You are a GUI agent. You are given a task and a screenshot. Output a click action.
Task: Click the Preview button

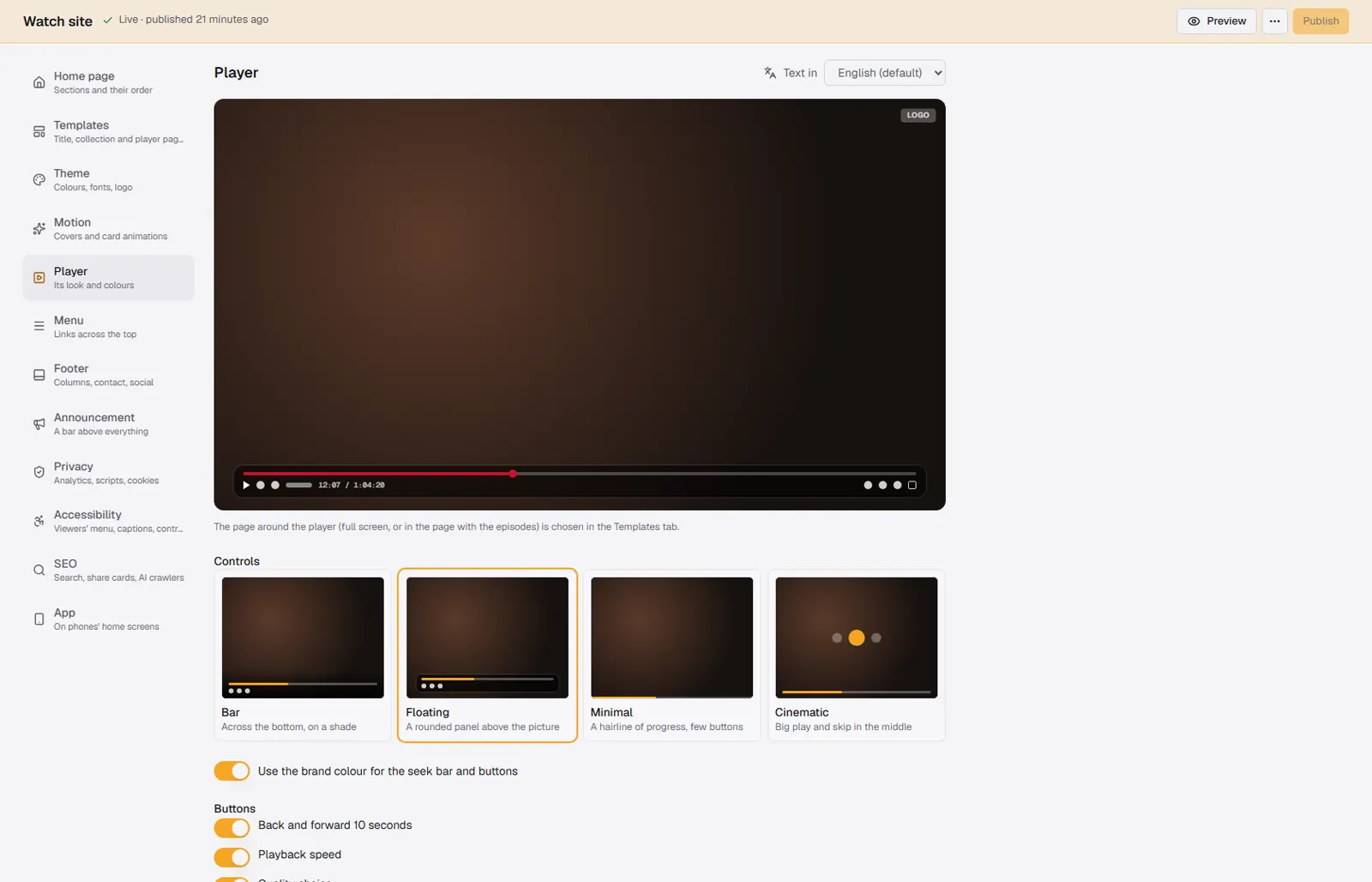(x=1216, y=21)
